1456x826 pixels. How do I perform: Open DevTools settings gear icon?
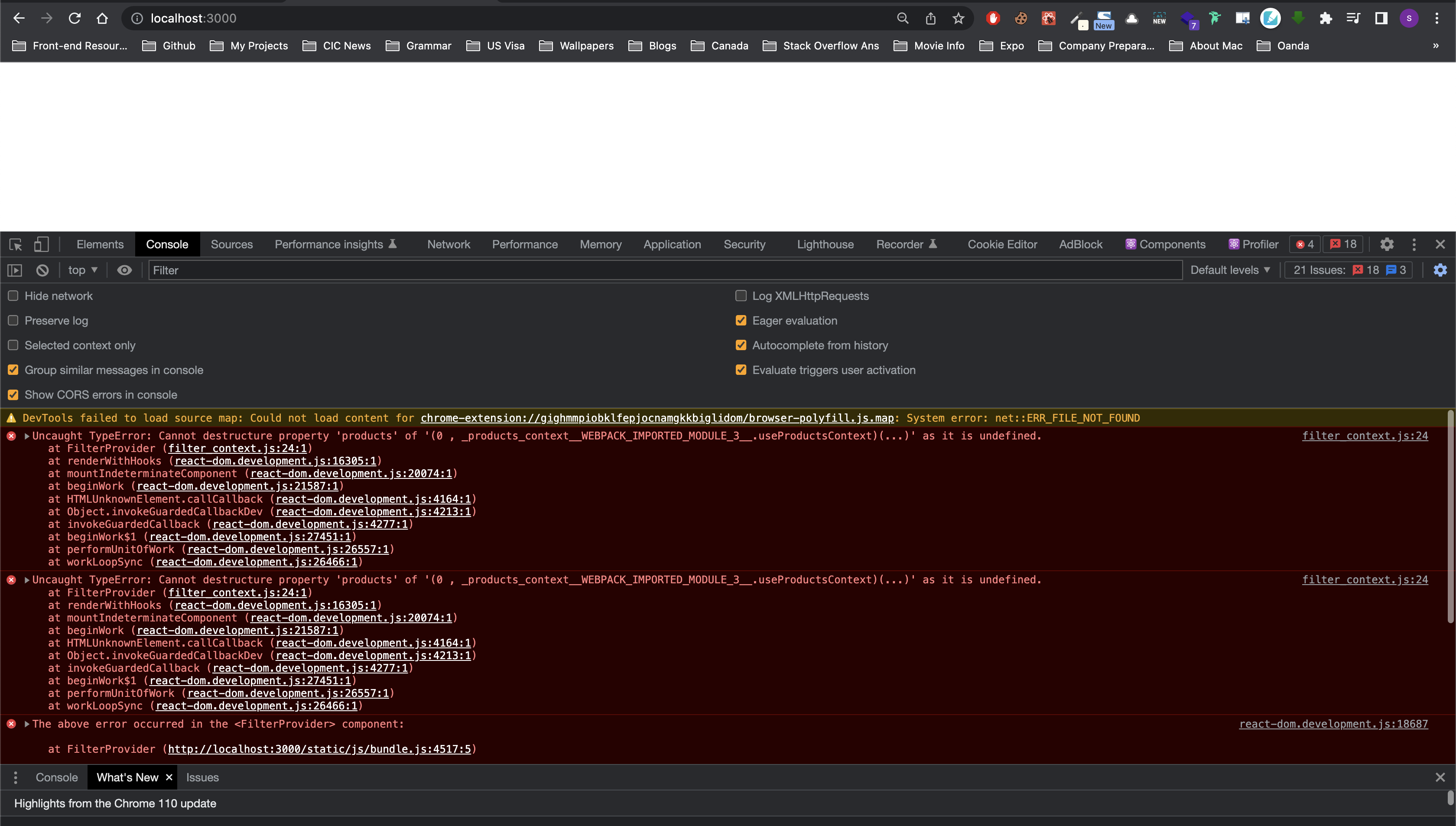(x=1386, y=244)
